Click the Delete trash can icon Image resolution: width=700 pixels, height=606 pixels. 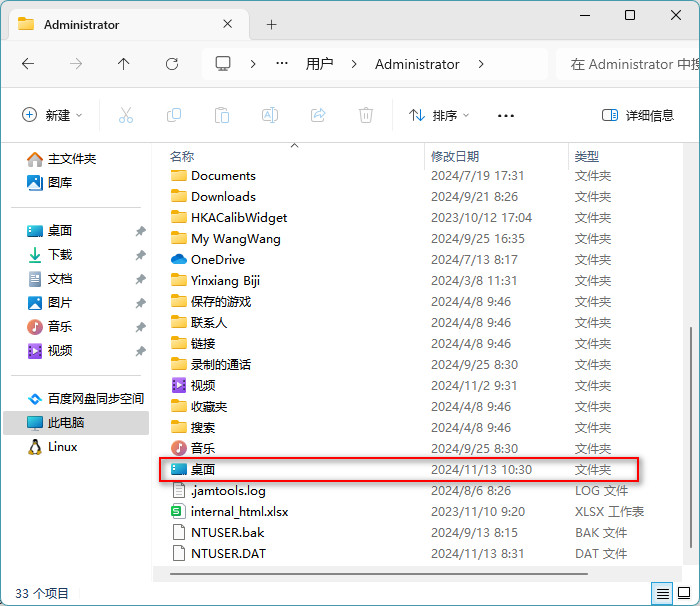366,115
